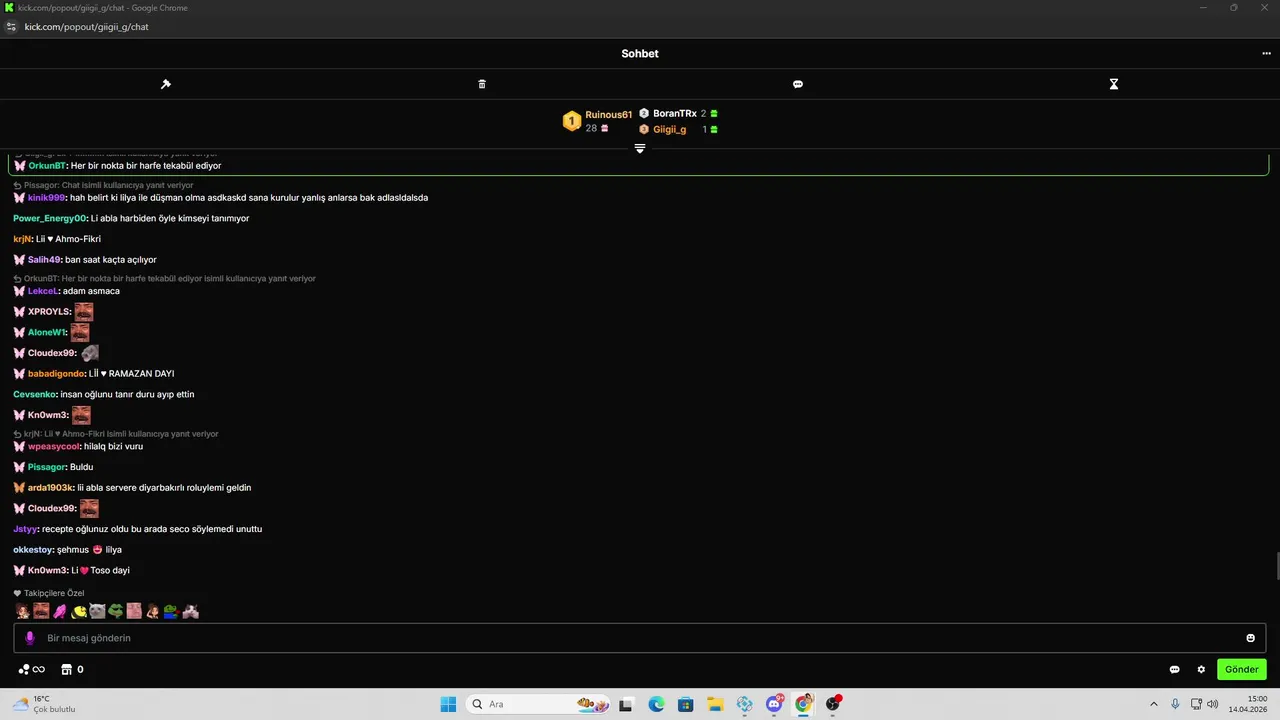The height and width of the screenshot is (720, 1280).
Task: Click username wpeasycool
Action: [x=54, y=446]
